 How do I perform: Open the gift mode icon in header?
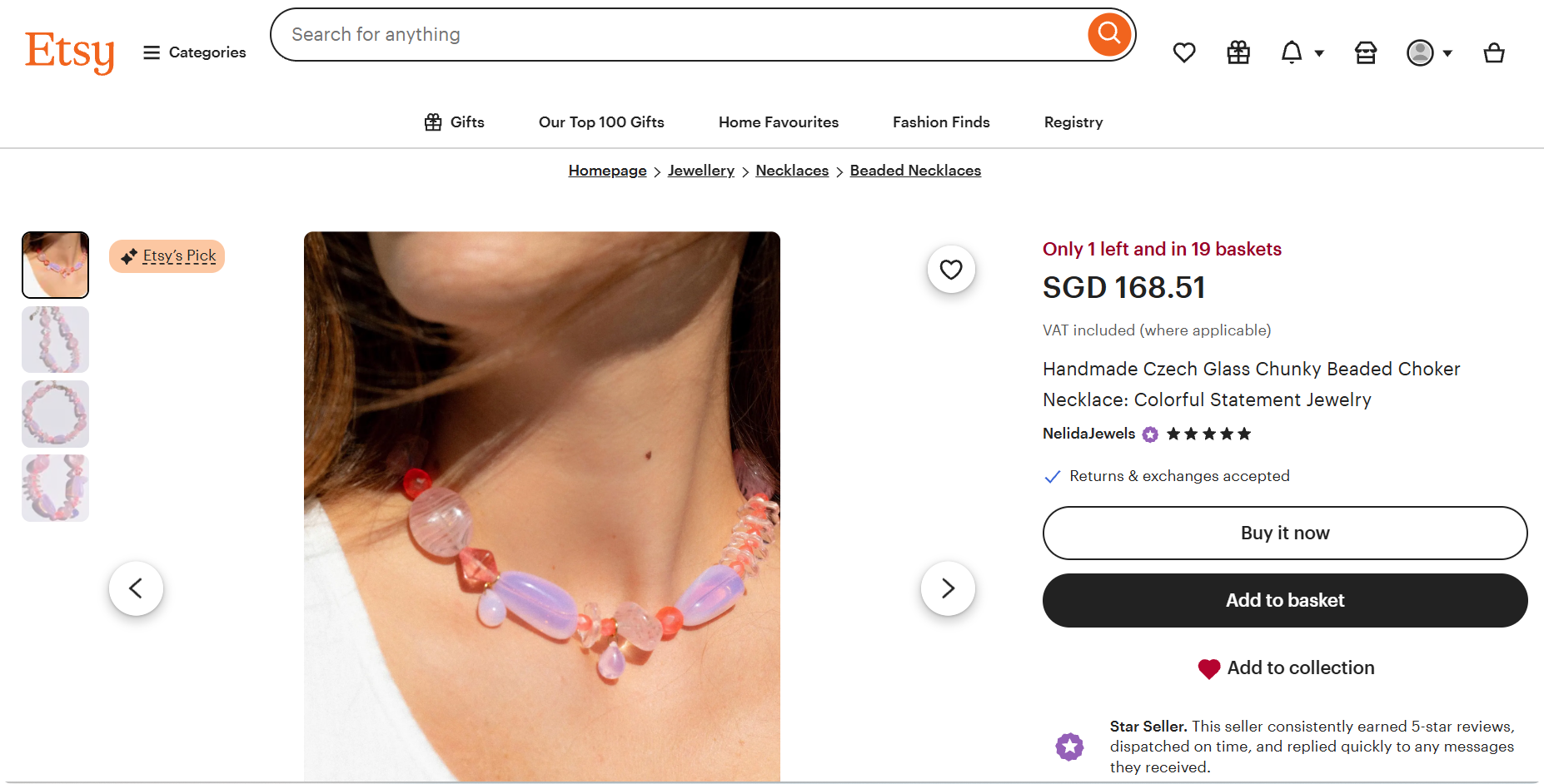tap(1238, 53)
